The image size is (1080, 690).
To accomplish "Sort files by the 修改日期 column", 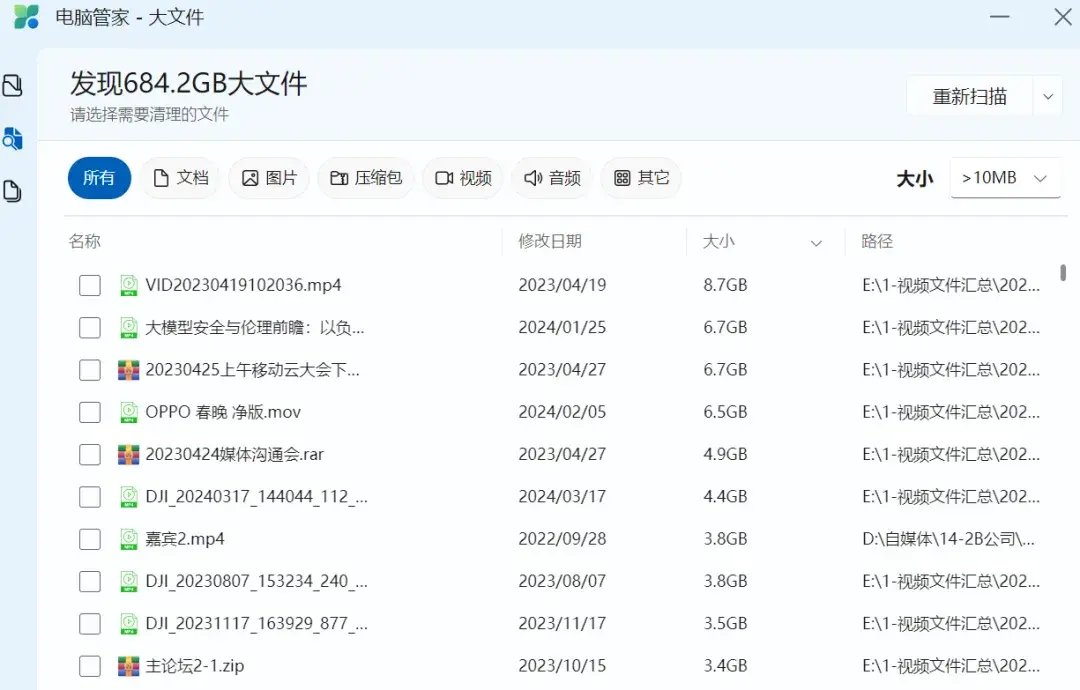I will (552, 241).
